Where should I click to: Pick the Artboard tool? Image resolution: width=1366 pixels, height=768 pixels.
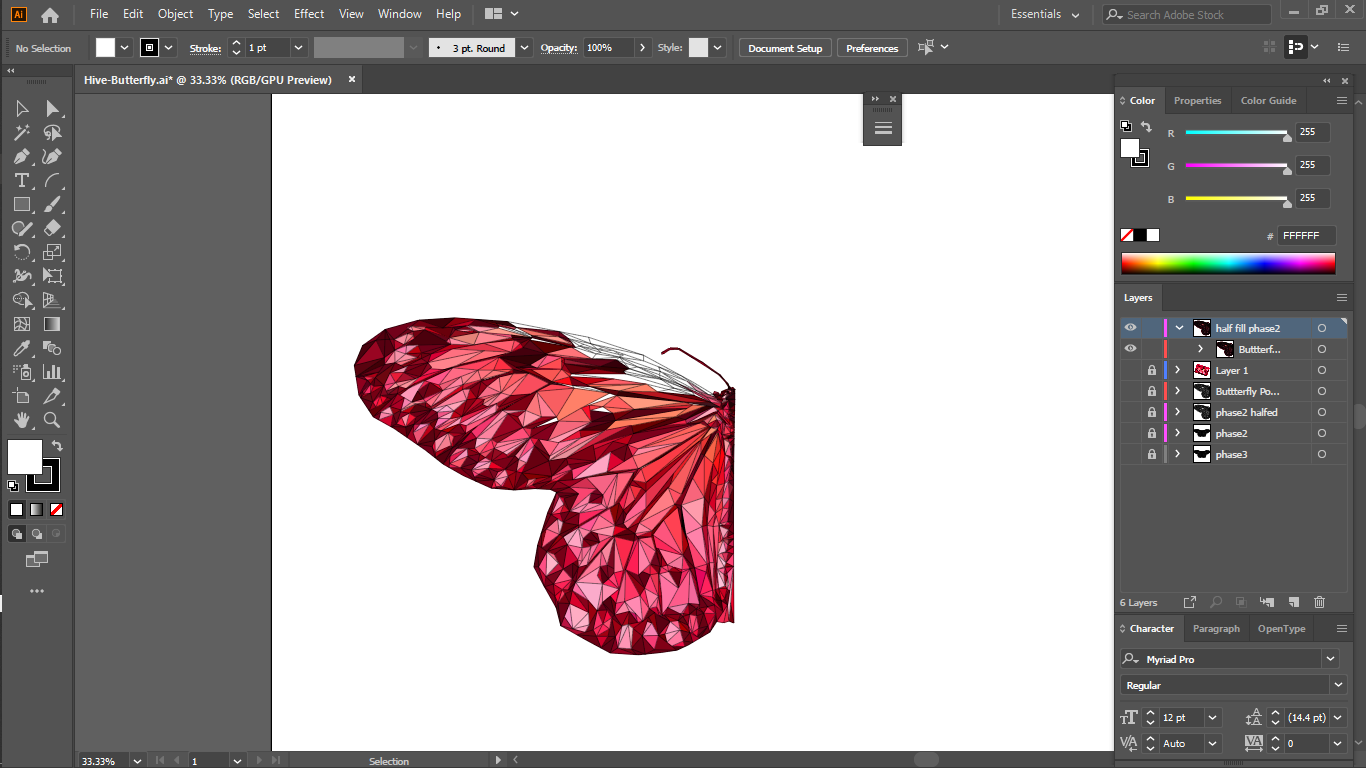(x=22, y=396)
